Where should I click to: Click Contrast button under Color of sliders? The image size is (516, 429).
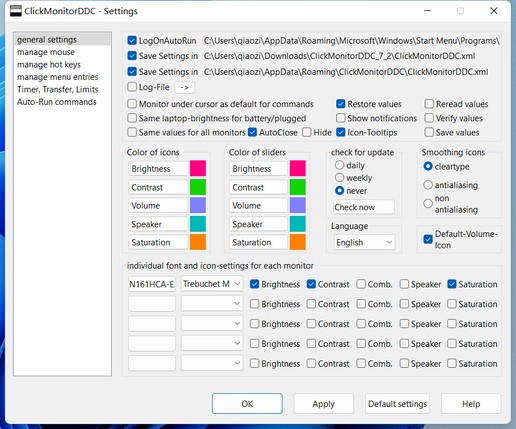(x=258, y=187)
